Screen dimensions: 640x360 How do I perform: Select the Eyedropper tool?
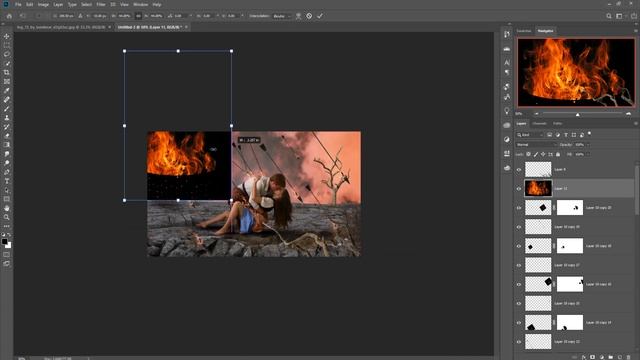[x=7, y=90]
